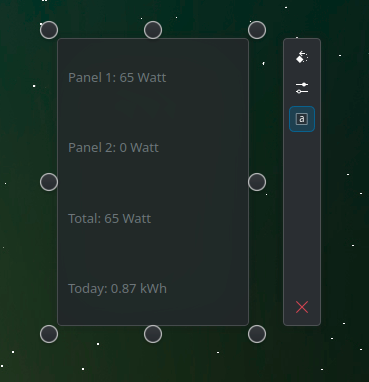This screenshot has width=369, height=382.
Task: Open the widget configure sliders icon
Action: (302, 88)
